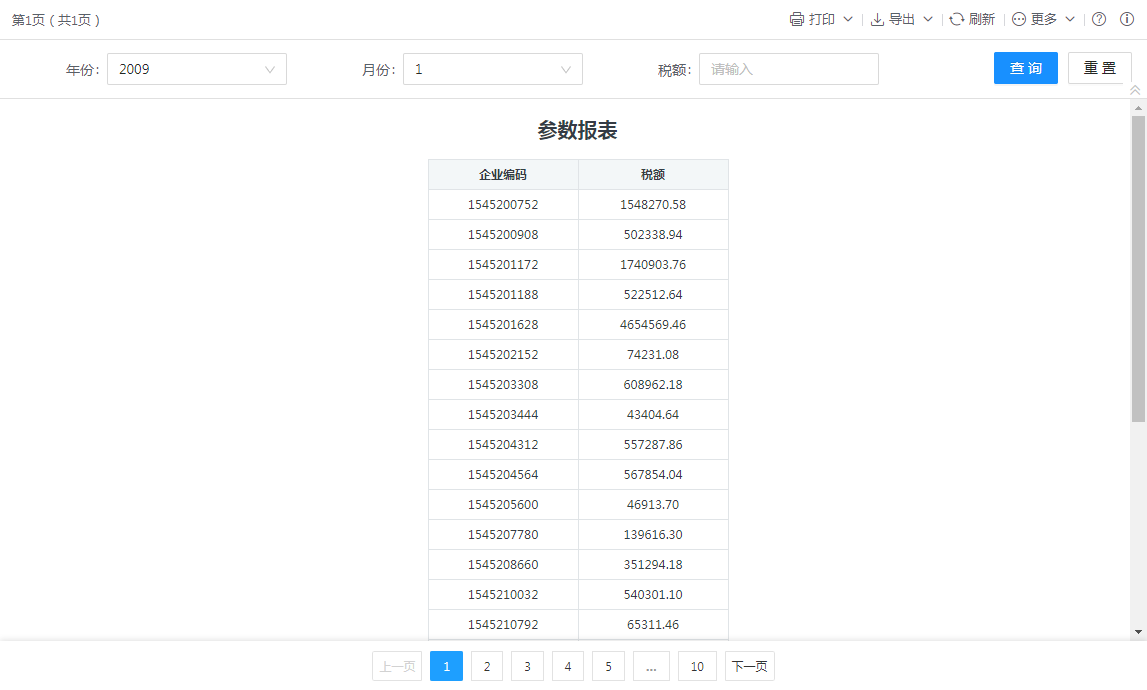Click the printer (打印) icon
The image size is (1147, 690).
797,19
